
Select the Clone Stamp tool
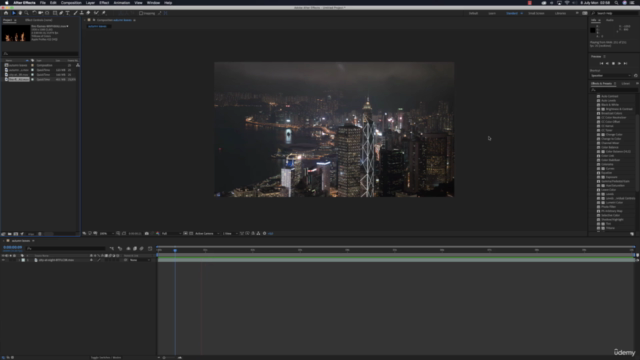tap(82, 13)
